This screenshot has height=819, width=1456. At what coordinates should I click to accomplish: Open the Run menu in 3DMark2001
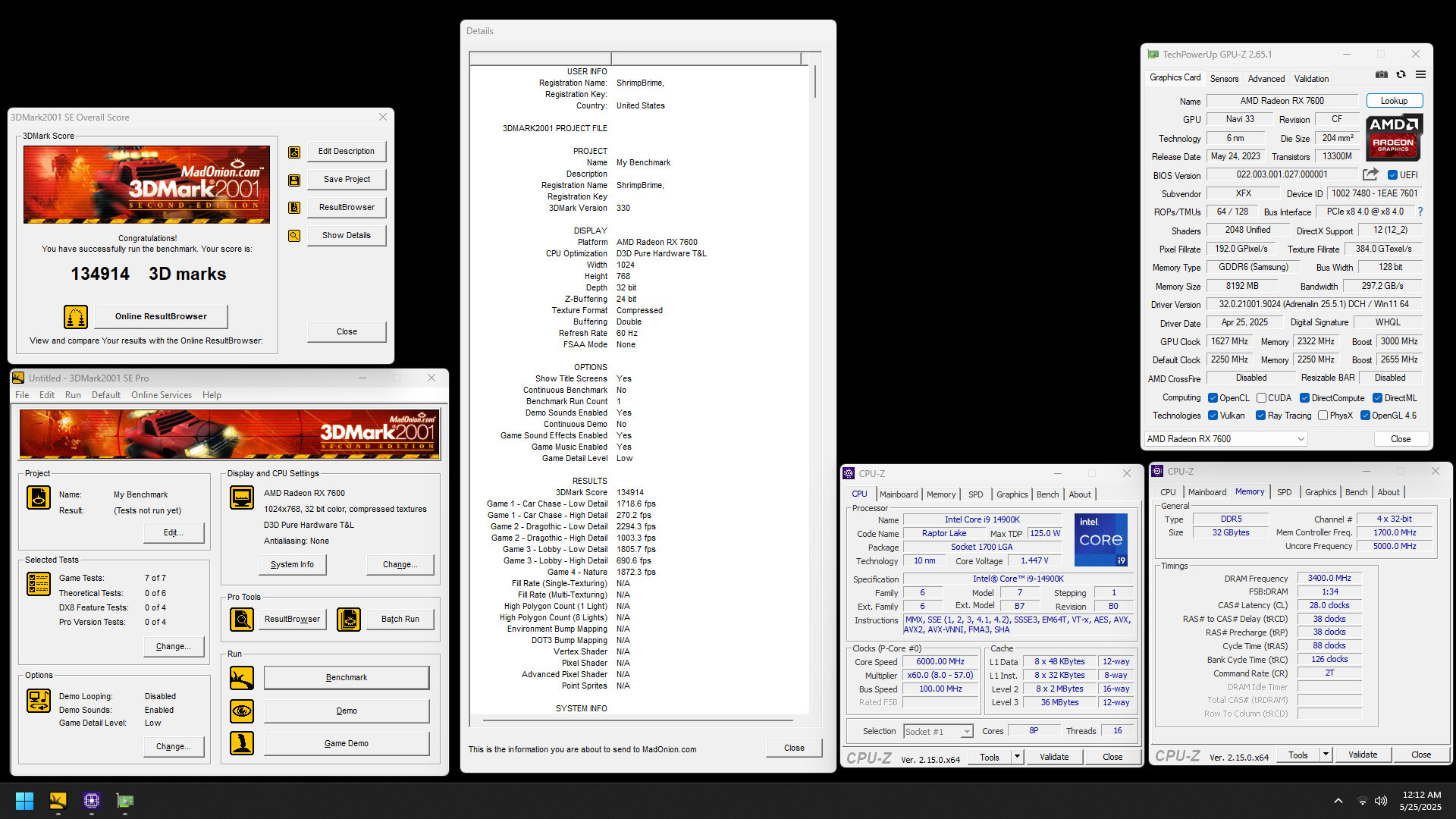73,395
